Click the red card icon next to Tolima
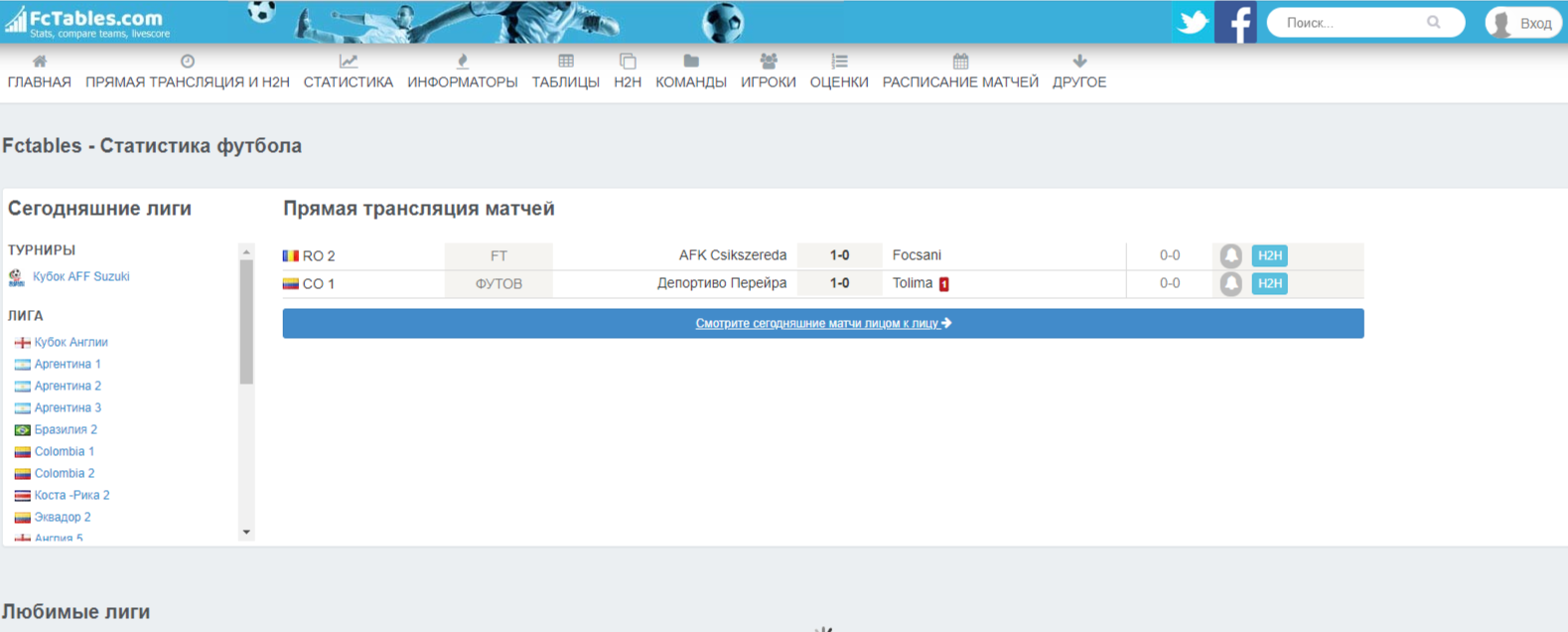 (943, 284)
